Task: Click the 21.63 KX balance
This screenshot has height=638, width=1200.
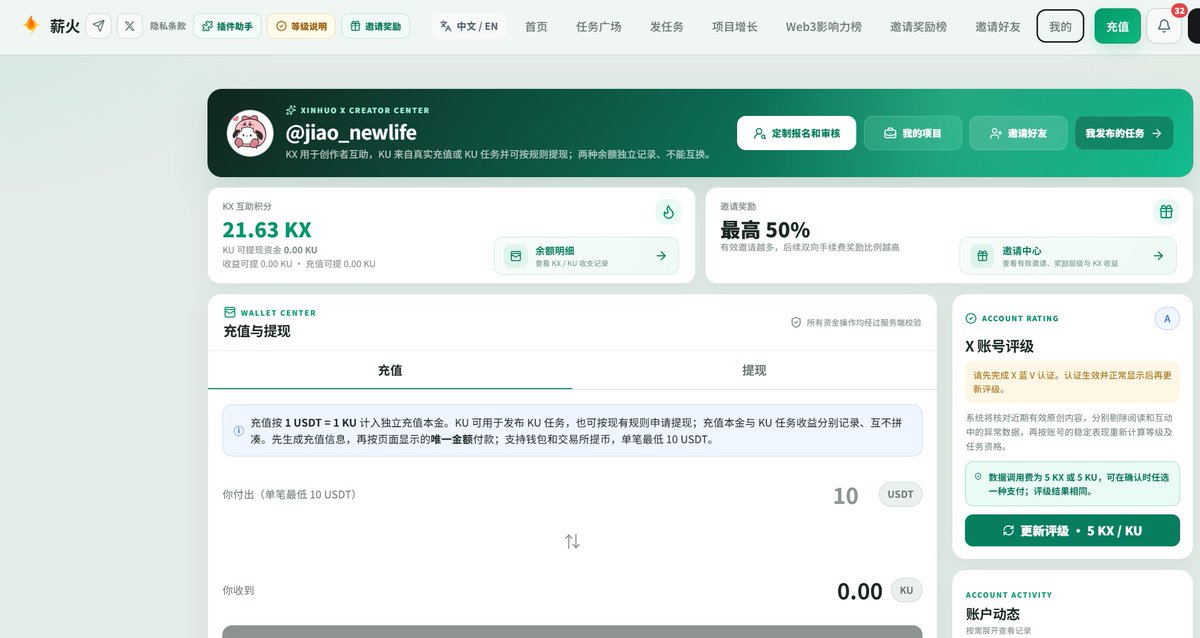Action: [x=267, y=230]
